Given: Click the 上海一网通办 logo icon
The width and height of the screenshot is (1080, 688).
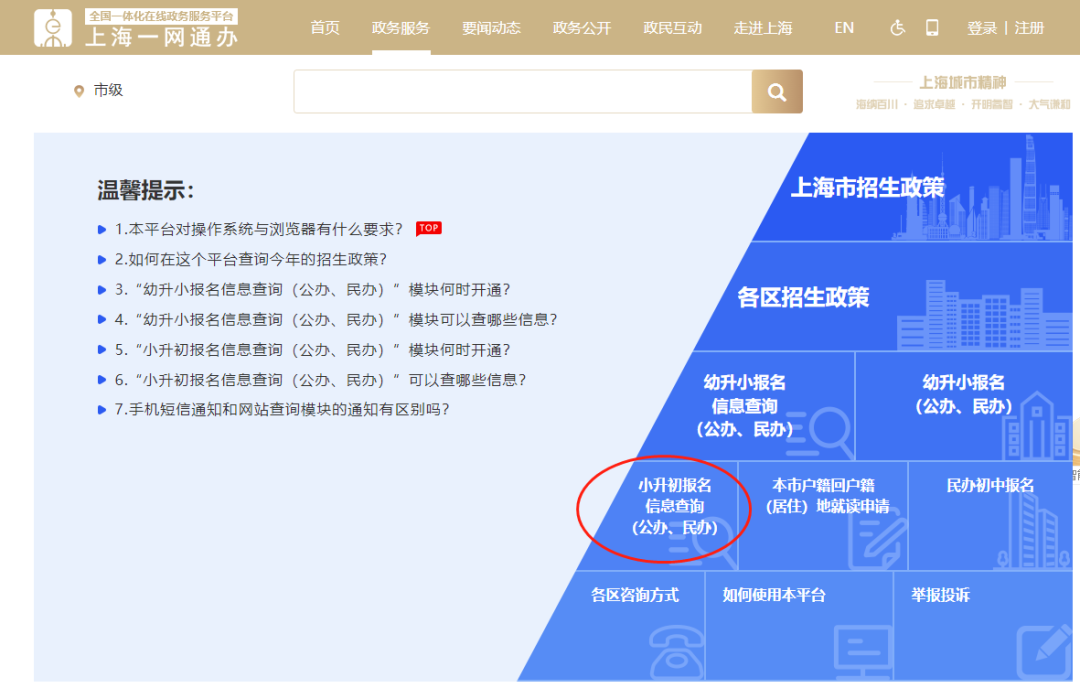Looking at the screenshot, I should [x=52, y=28].
